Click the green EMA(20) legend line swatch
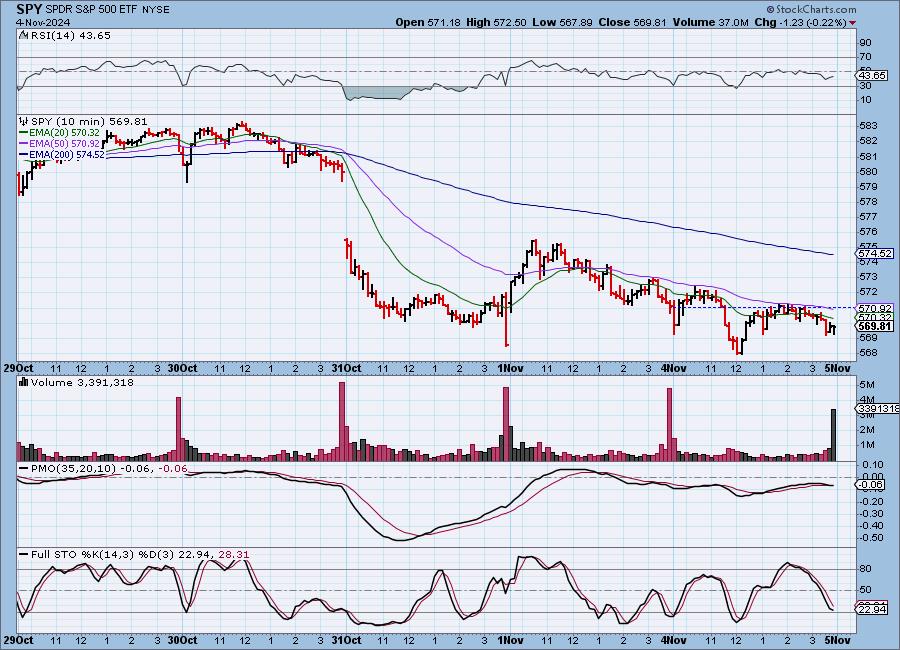900x650 pixels. (24, 133)
